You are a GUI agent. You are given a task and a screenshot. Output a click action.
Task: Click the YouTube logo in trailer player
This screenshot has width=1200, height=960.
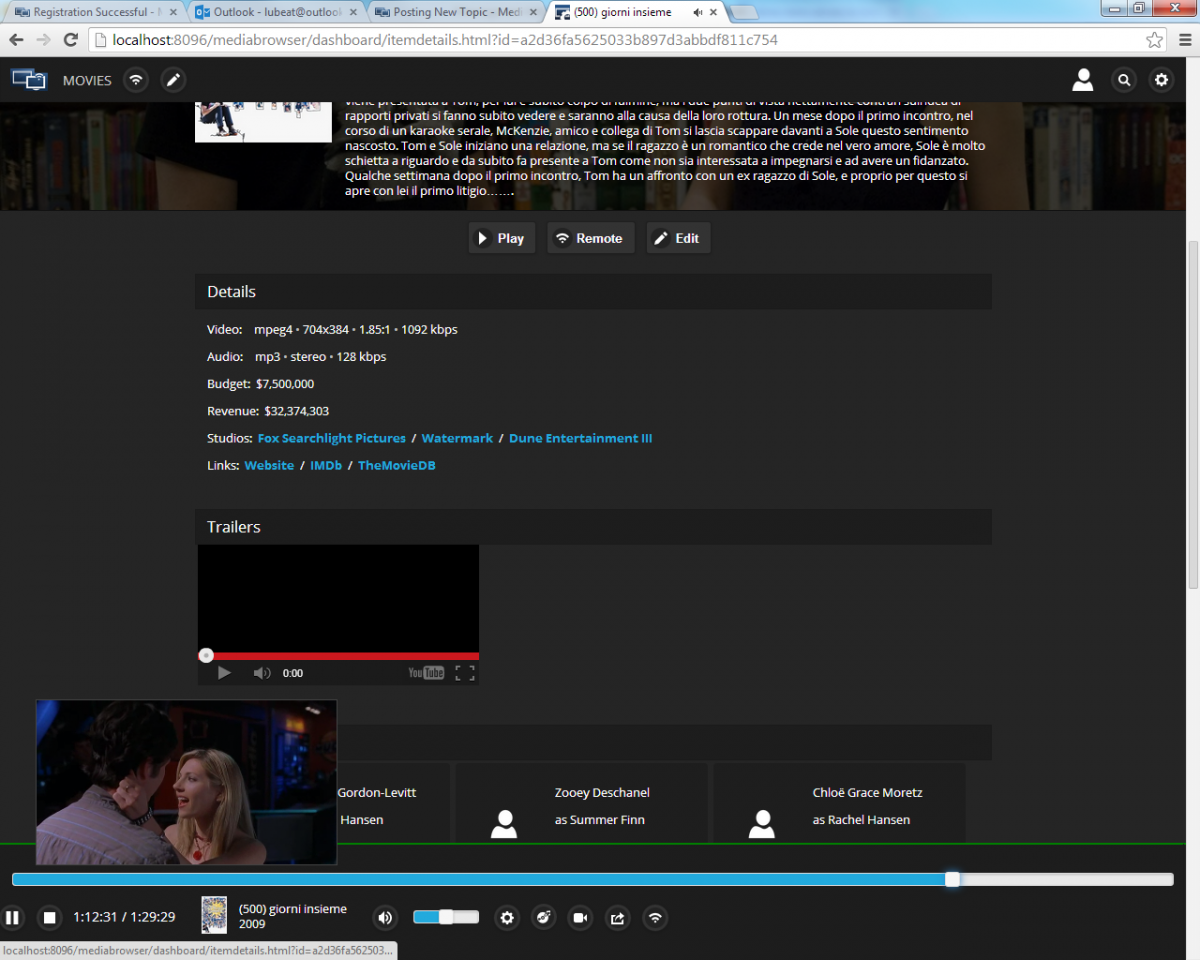click(x=426, y=673)
